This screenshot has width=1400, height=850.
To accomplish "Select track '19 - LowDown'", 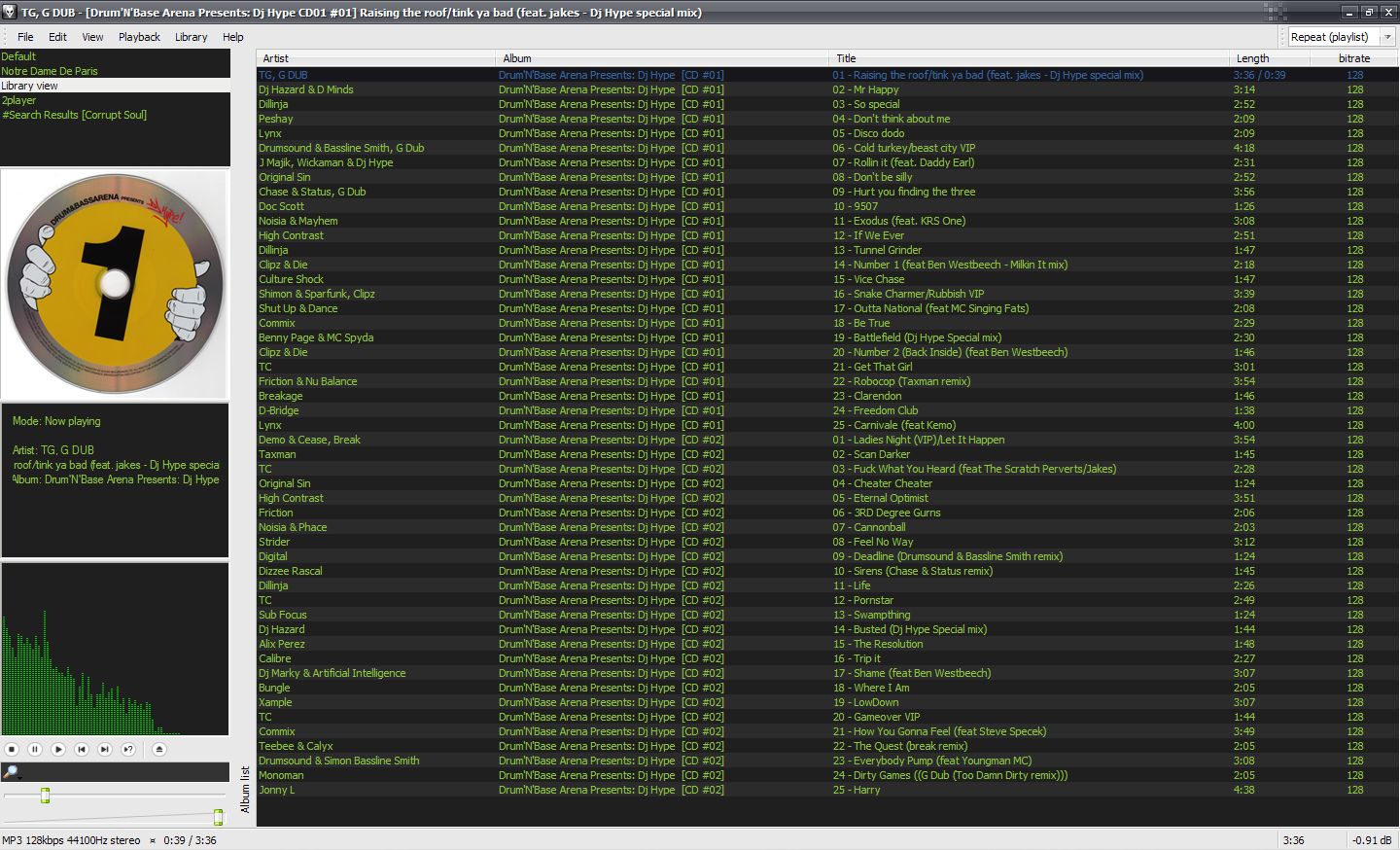I will (x=865, y=702).
